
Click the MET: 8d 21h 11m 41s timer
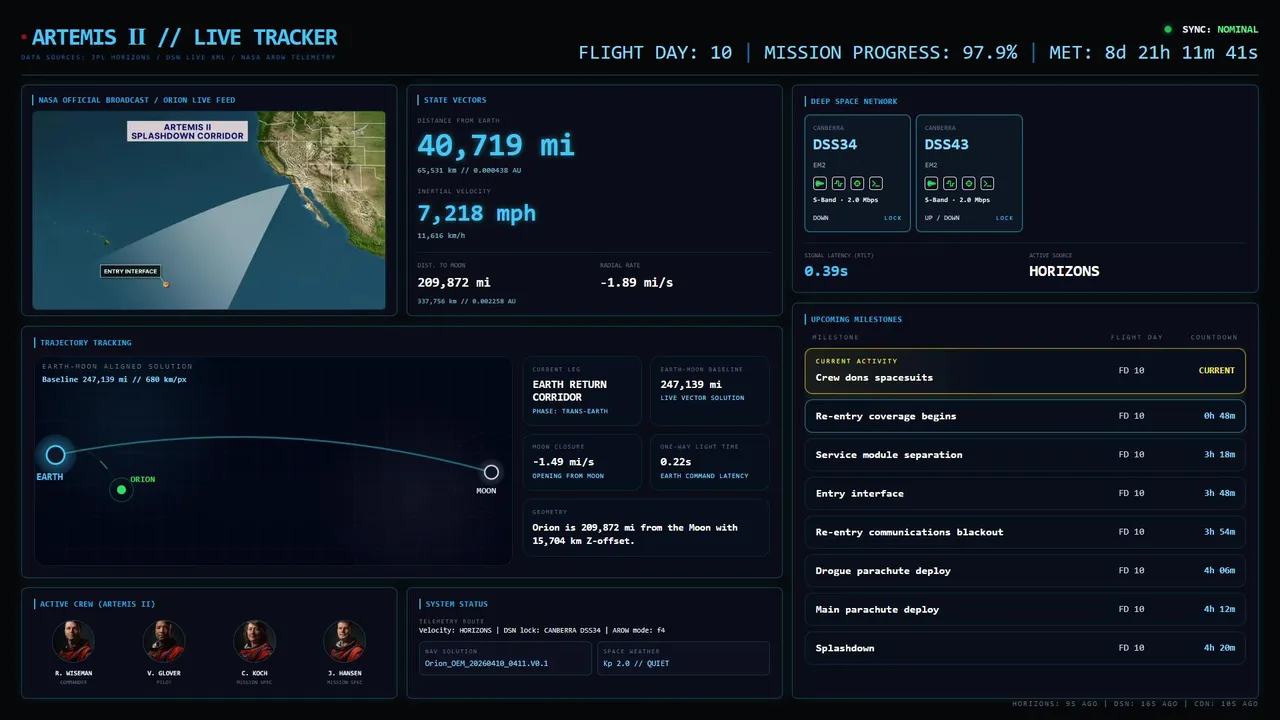[1153, 52]
